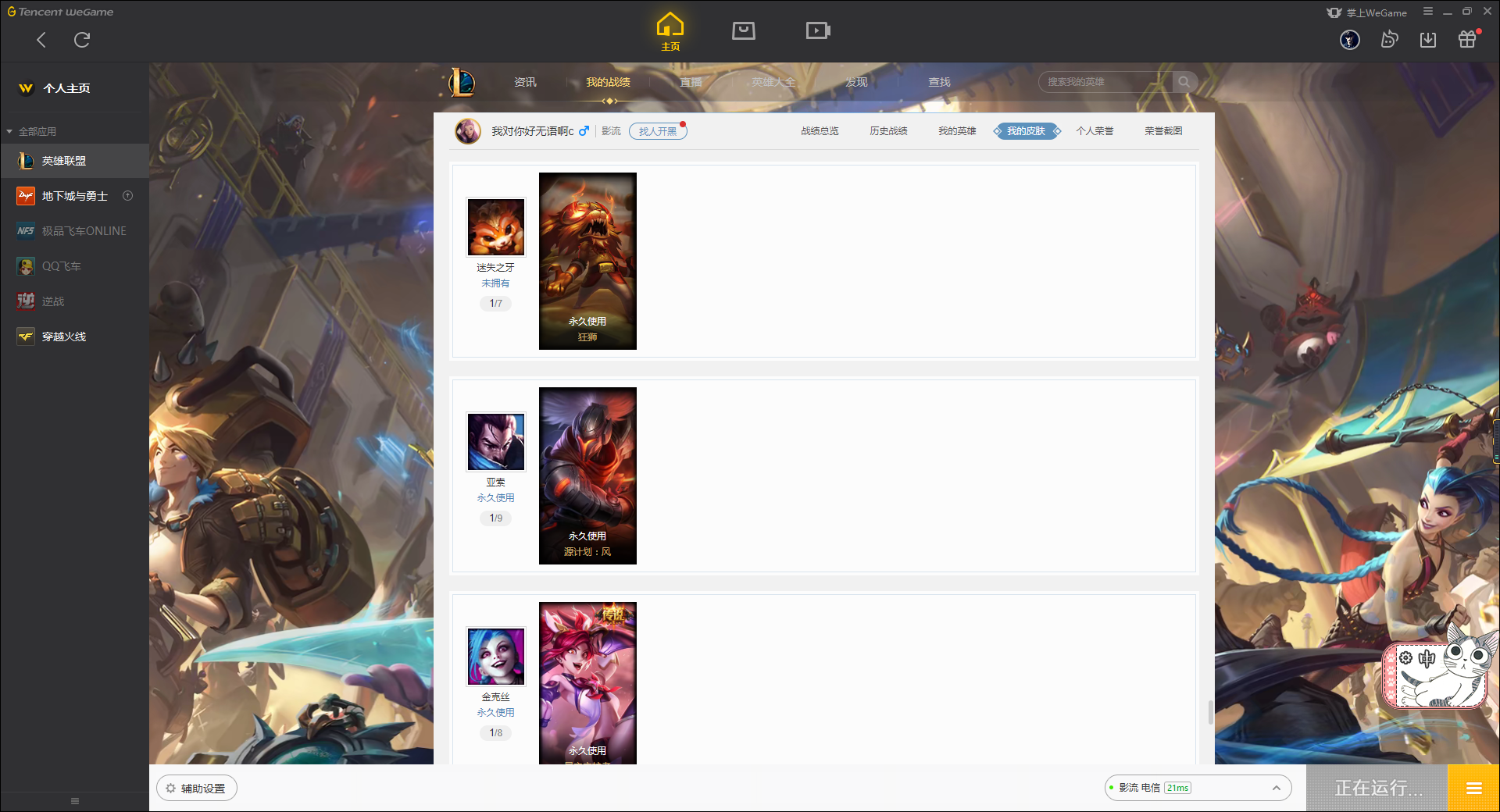Open the 查找 tab
This screenshot has height=812, width=1500.
pyautogui.click(x=939, y=82)
